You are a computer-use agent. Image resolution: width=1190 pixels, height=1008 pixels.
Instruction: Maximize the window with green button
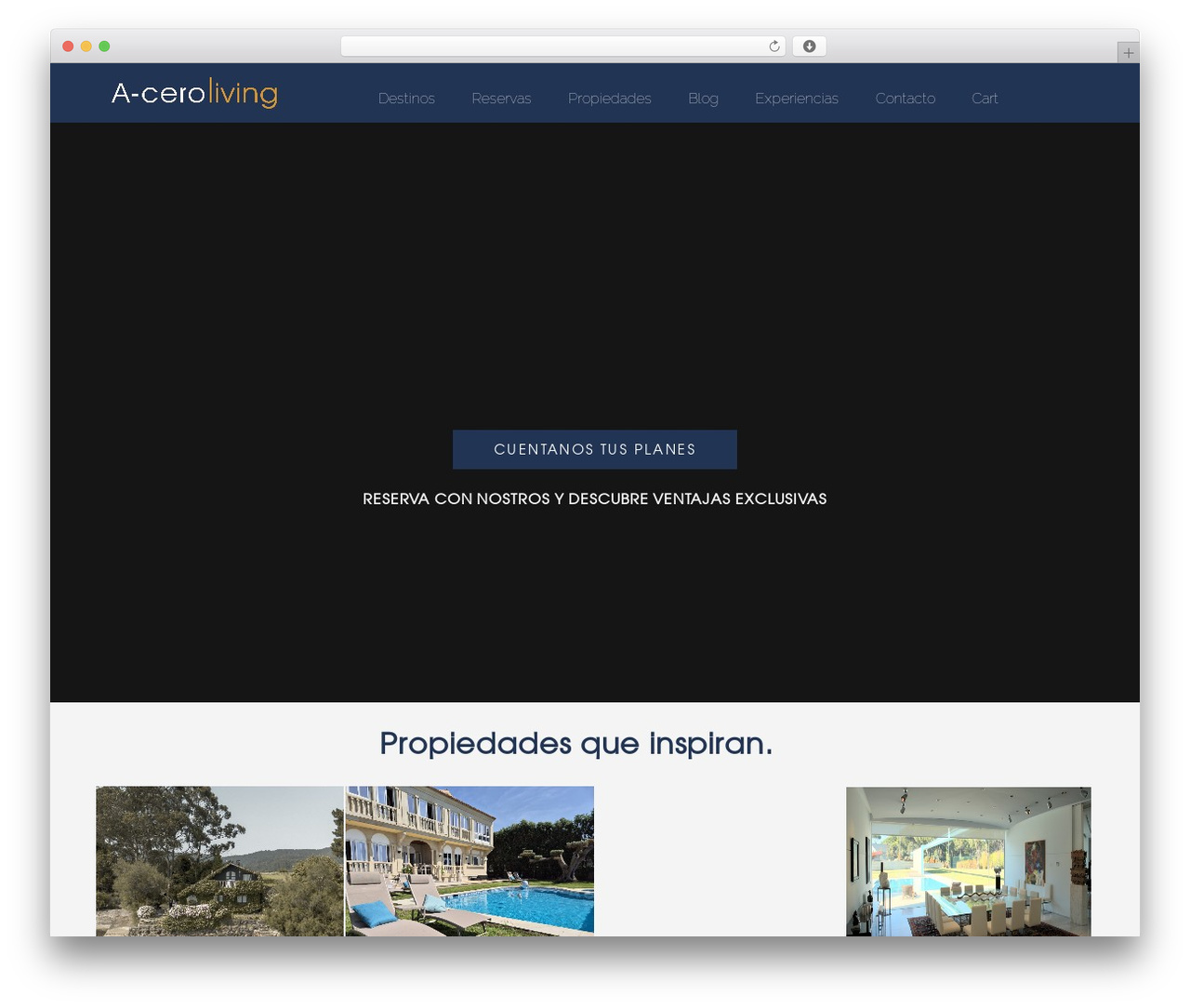(x=104, y=46)
